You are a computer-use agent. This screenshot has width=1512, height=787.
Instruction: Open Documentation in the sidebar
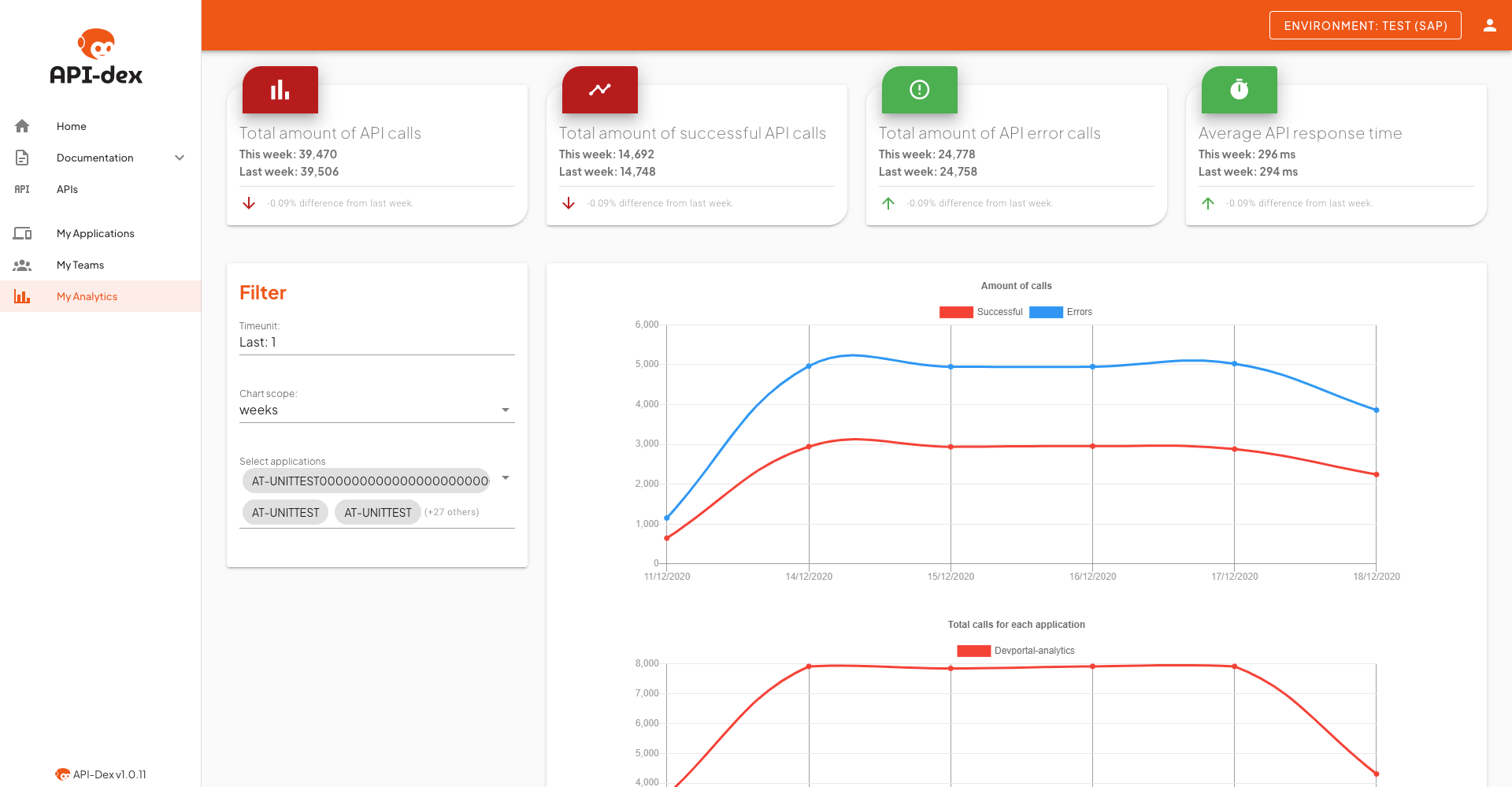click(x=101, y=158)
